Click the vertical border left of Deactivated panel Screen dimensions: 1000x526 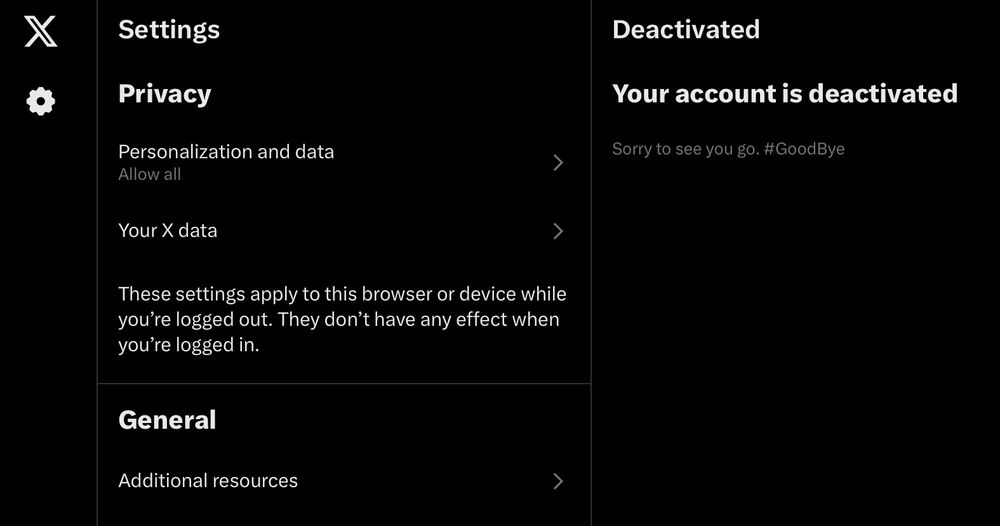coord(591,263)
